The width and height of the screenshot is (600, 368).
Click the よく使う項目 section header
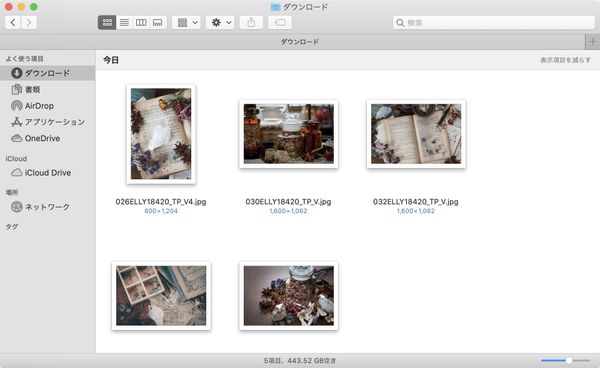click(24, 59)
